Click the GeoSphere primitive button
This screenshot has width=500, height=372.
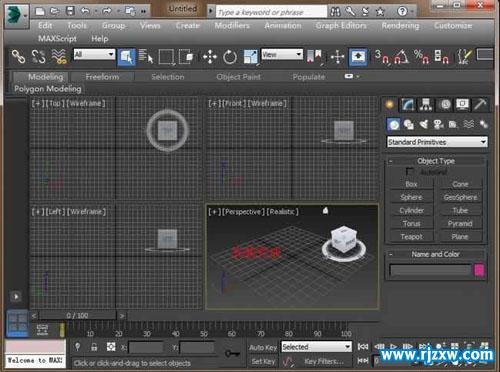[x=460, y=197]
